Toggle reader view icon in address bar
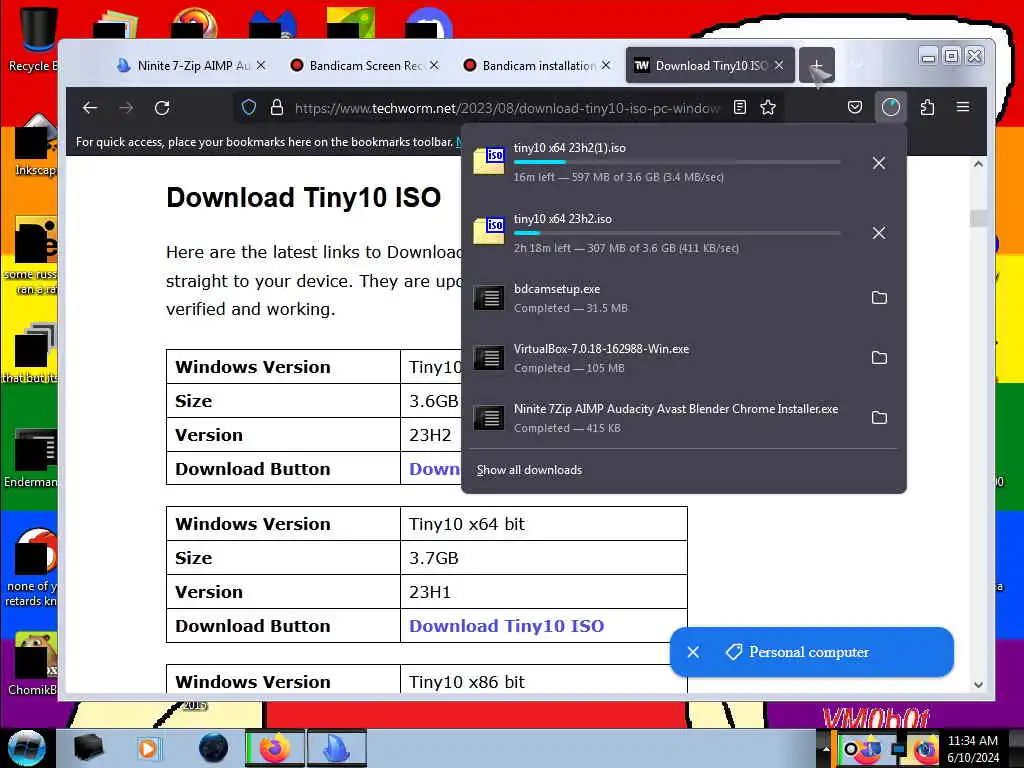 [x=740, y=107]
